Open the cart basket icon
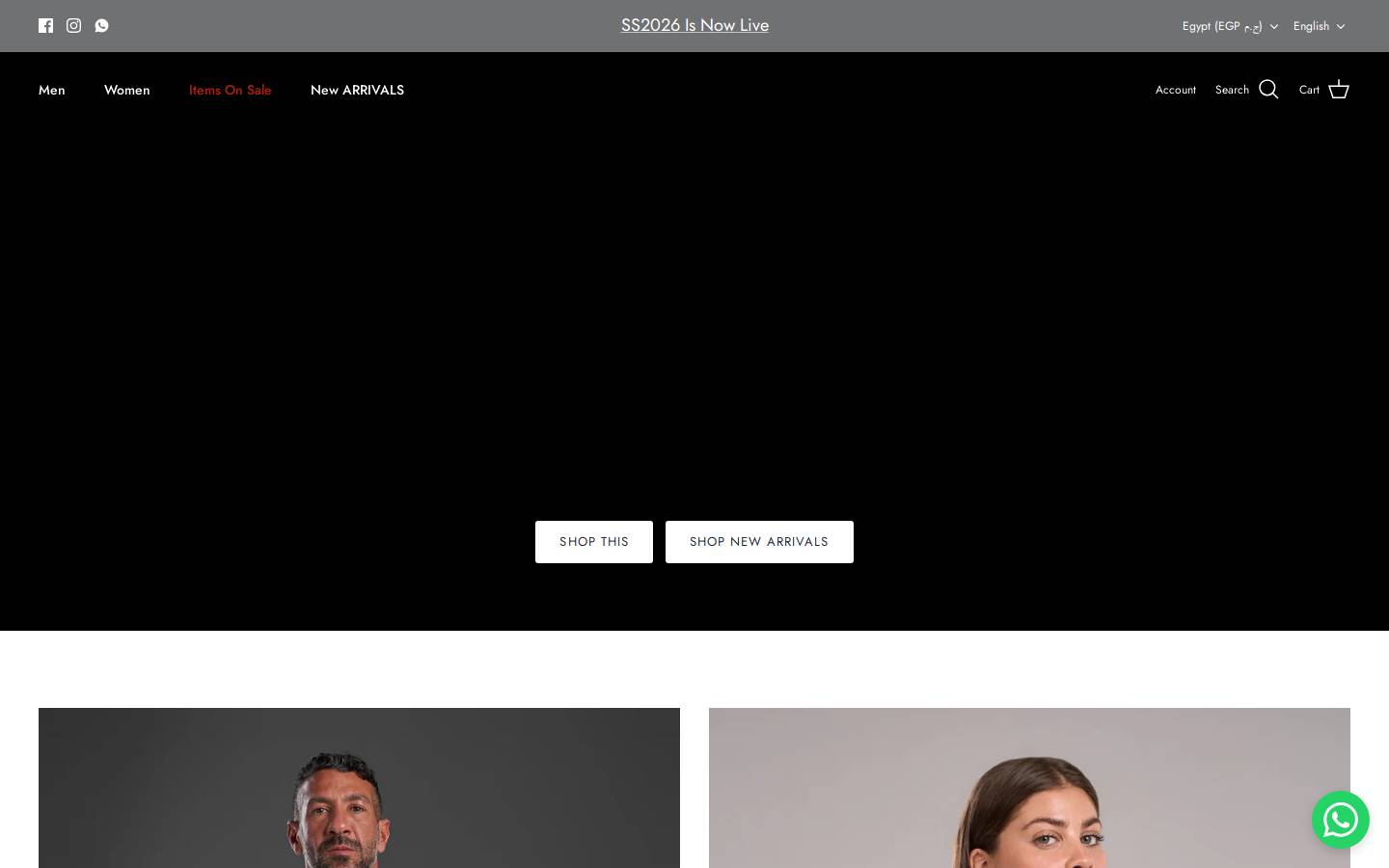 [x=1338, y=90]
